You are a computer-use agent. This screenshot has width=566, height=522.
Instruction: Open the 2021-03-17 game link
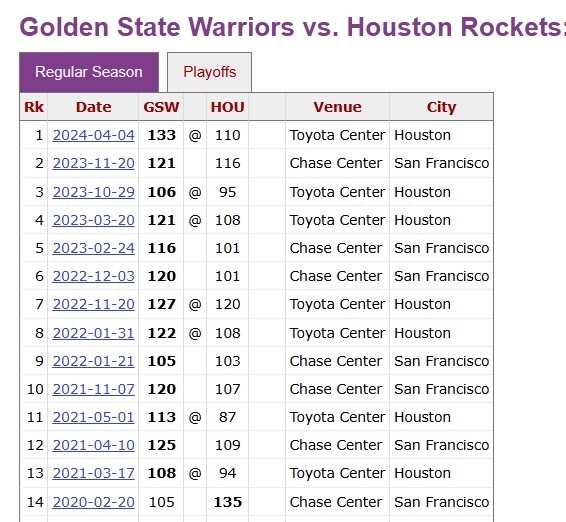[93, 473]
